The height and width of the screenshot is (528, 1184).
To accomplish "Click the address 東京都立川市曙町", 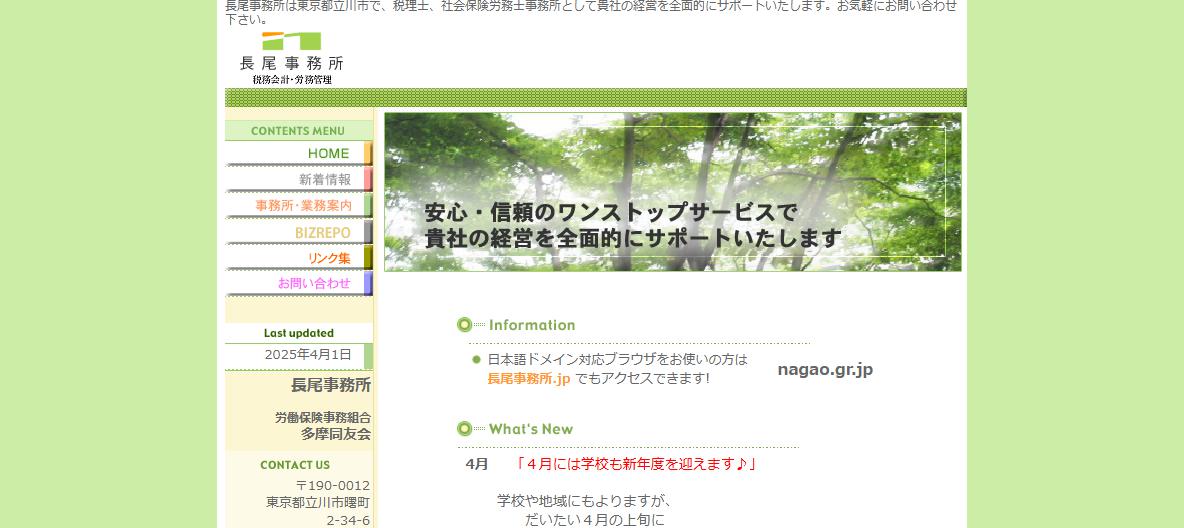I will click(x=318, y=502).
